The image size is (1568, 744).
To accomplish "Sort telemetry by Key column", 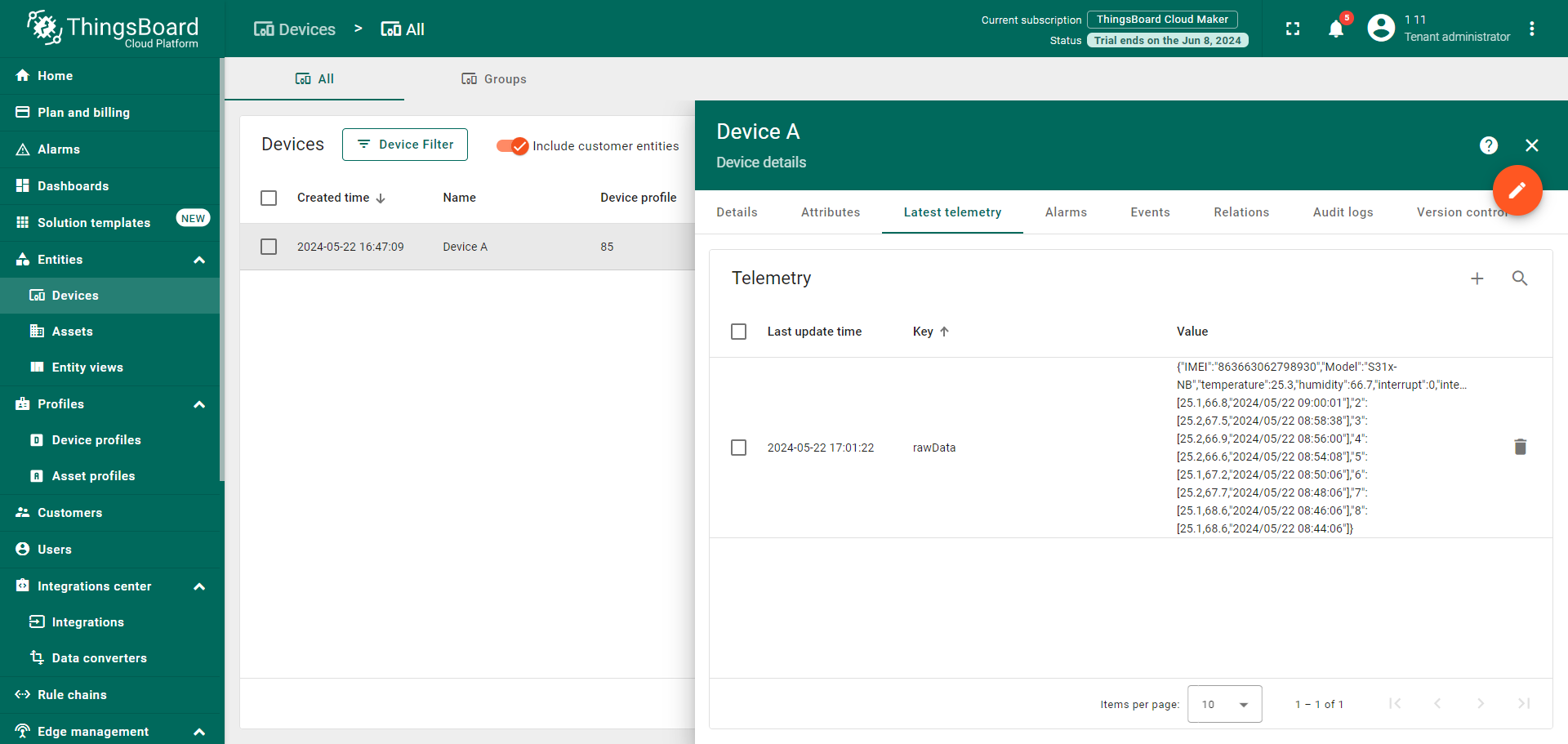I will pos(930,332).
